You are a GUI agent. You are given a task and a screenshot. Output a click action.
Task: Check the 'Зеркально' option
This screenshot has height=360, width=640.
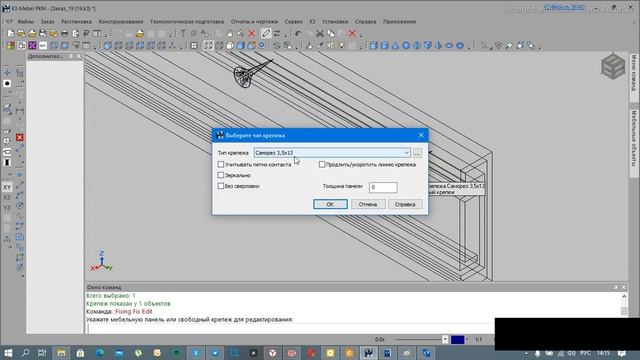tap(221, 175)
